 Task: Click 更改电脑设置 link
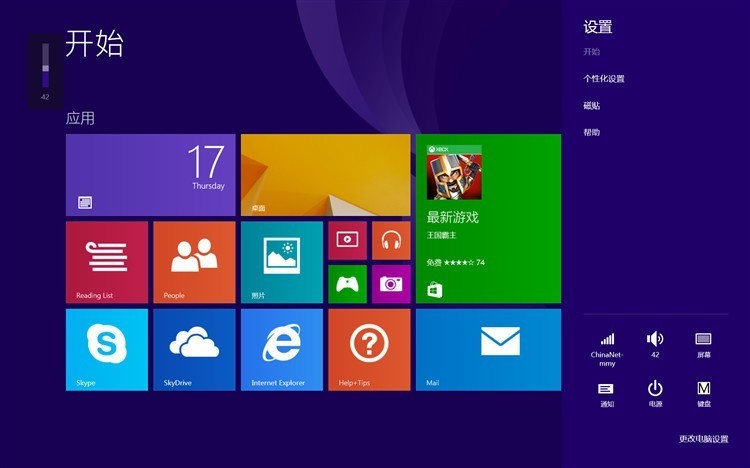click(x=704, y=439)
